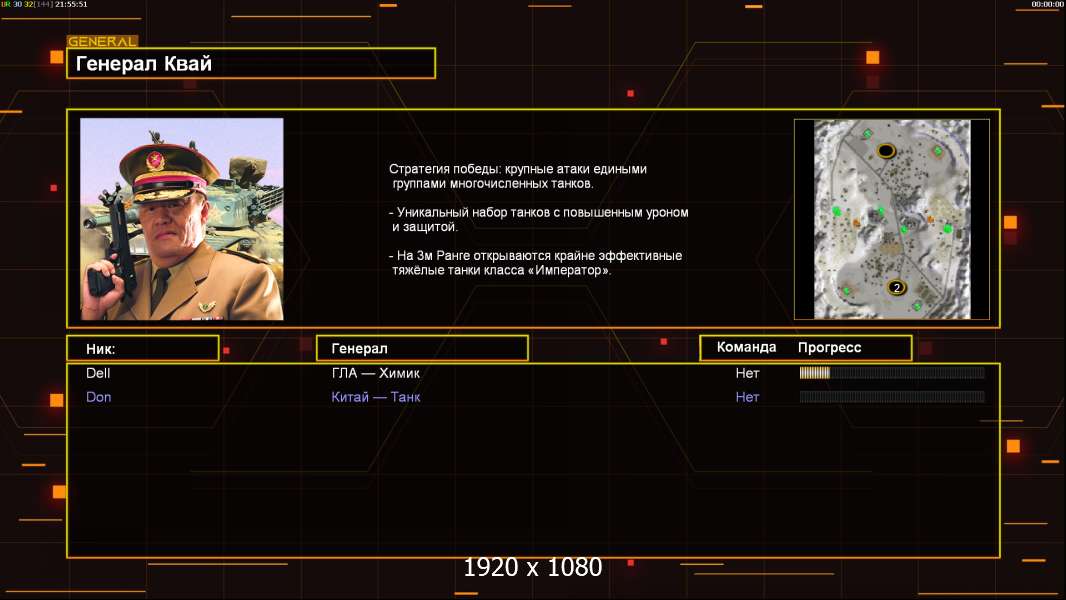Select player name 'Dell'
1066x600 pixels.
(x=98, y=373)
